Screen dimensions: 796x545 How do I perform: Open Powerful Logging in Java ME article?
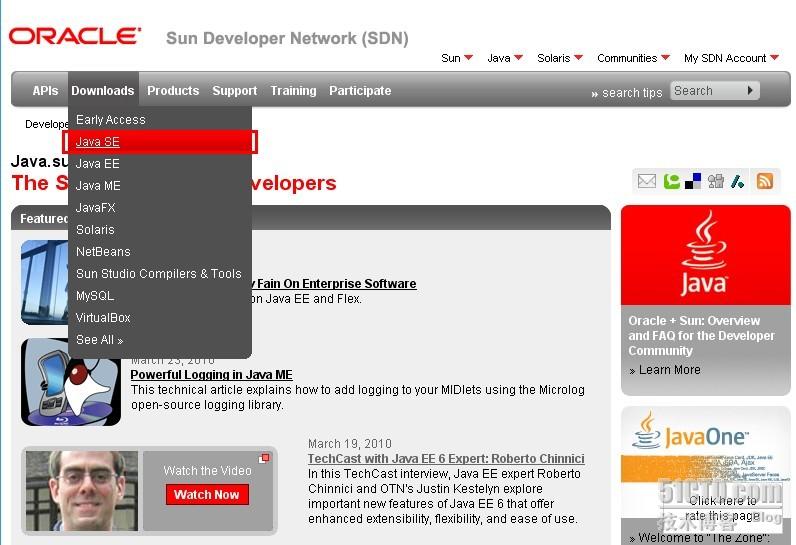click(211, 374)
